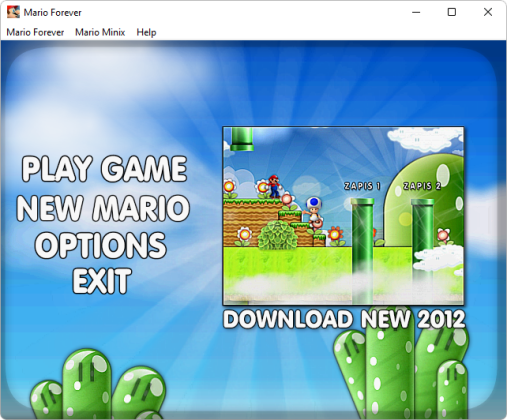
Task: Minimize the Mario Forever window
Action: coord(416,12)
